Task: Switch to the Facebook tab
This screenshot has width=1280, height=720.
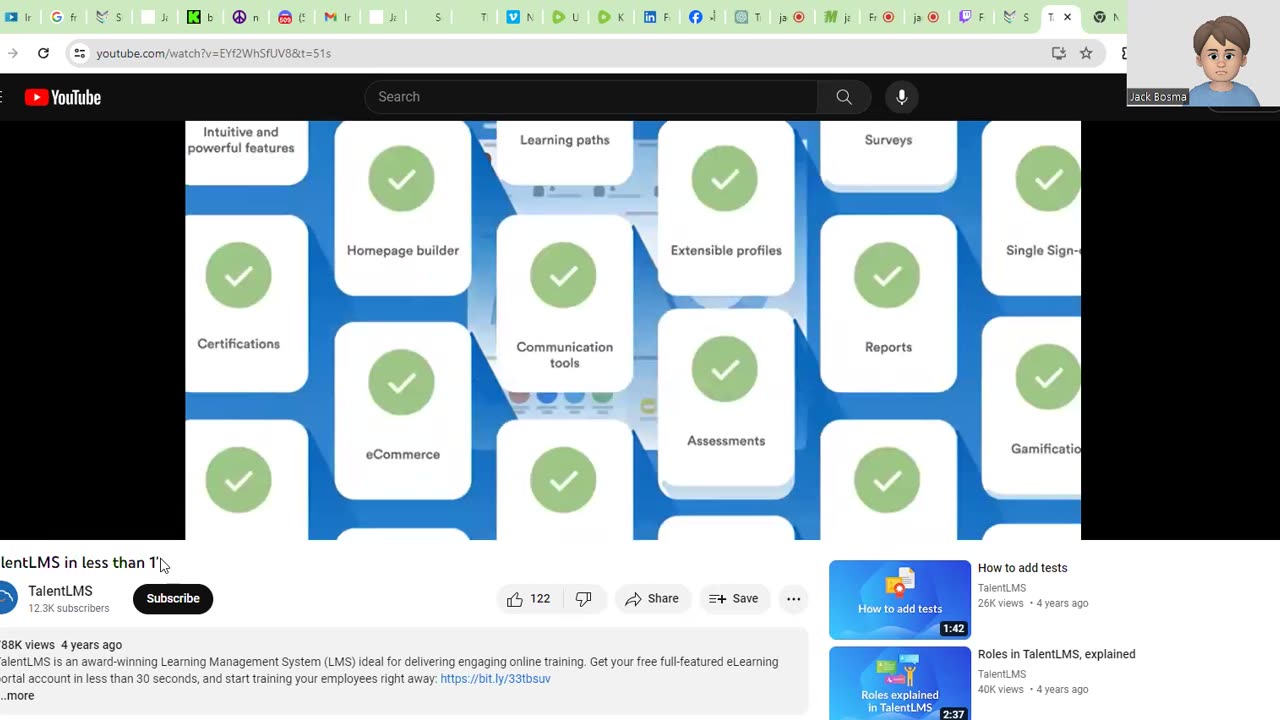Action: click(x=702, y=17)
